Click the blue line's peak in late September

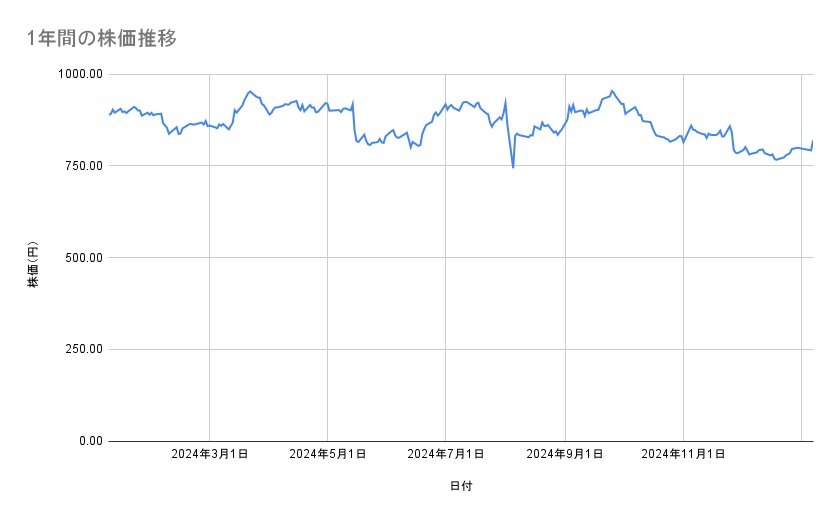pyautogui.click(x=611, y=91)
